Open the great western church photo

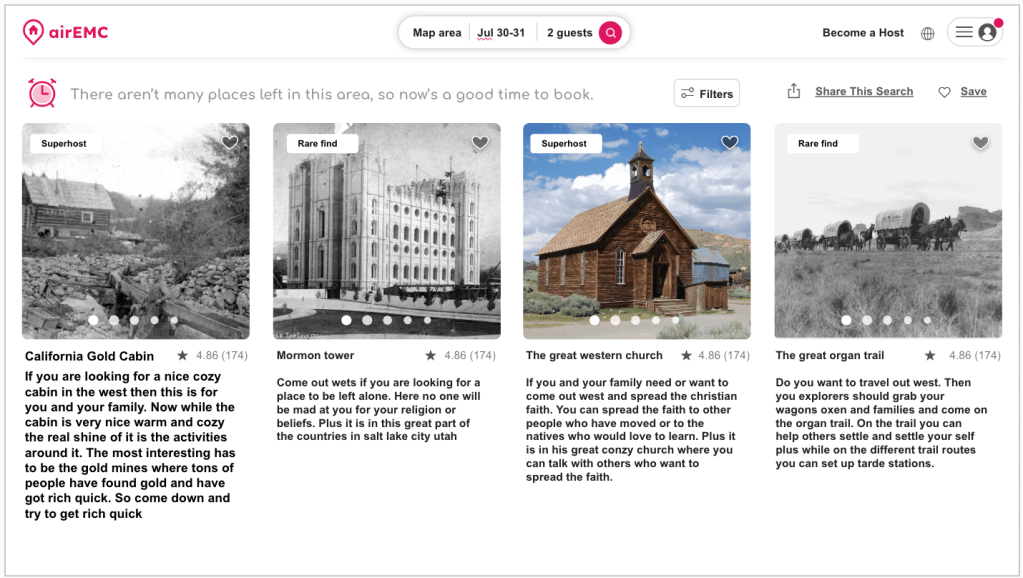pos(636,230)
